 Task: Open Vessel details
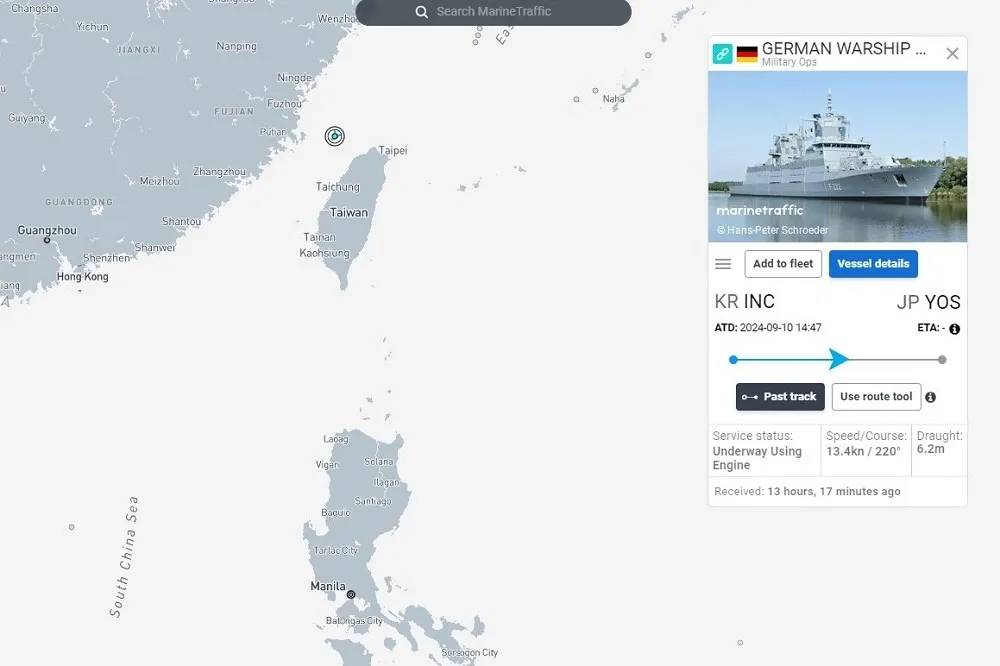point(873,264)
